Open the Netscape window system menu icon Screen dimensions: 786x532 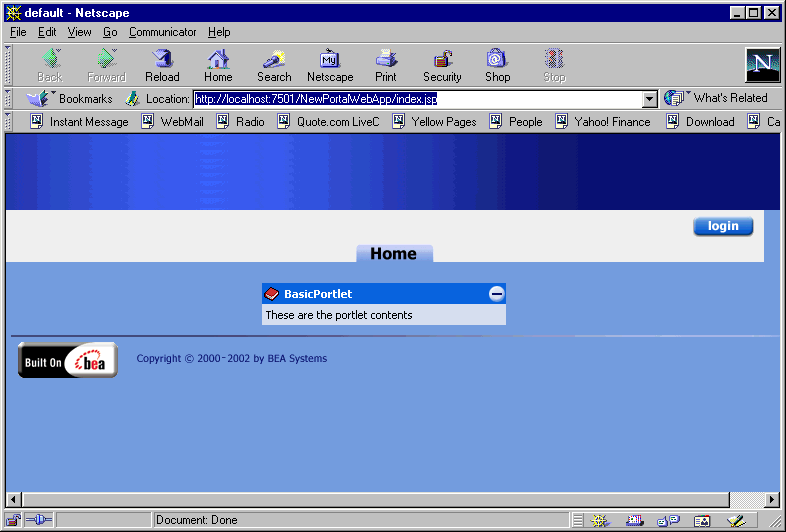[x=14, y=13]
